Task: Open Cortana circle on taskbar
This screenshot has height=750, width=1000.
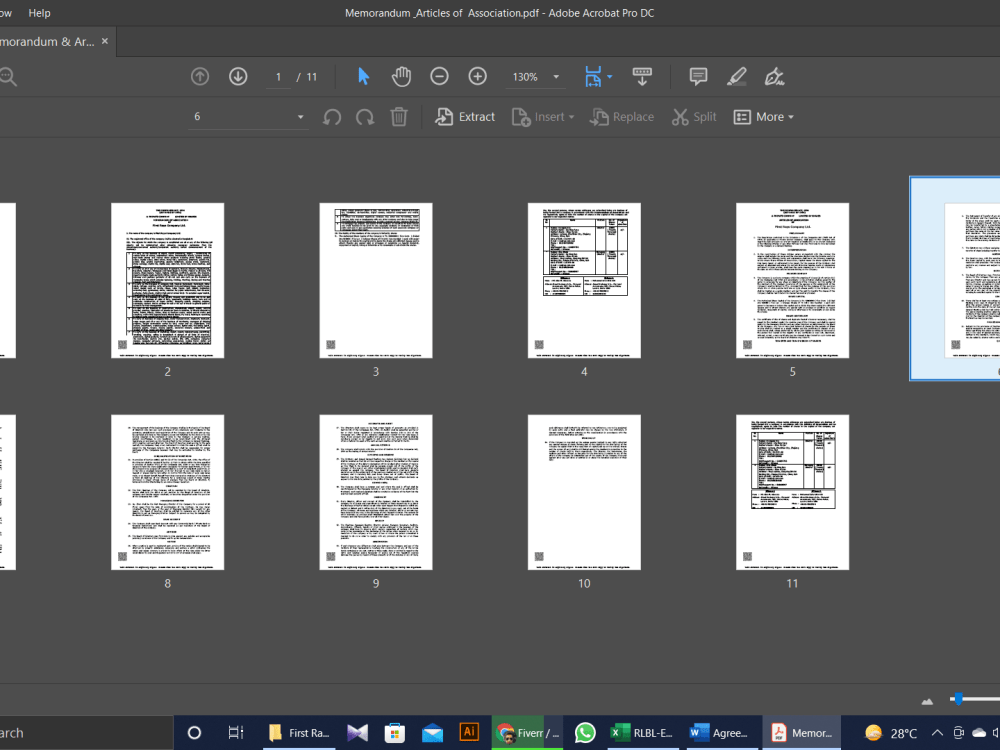Action: pyautogui.click(x=194, y=733)
